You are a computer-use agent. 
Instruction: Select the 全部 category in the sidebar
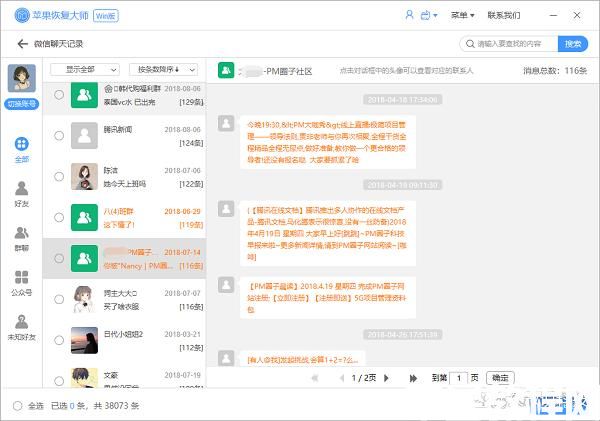(x=22, y=150)
